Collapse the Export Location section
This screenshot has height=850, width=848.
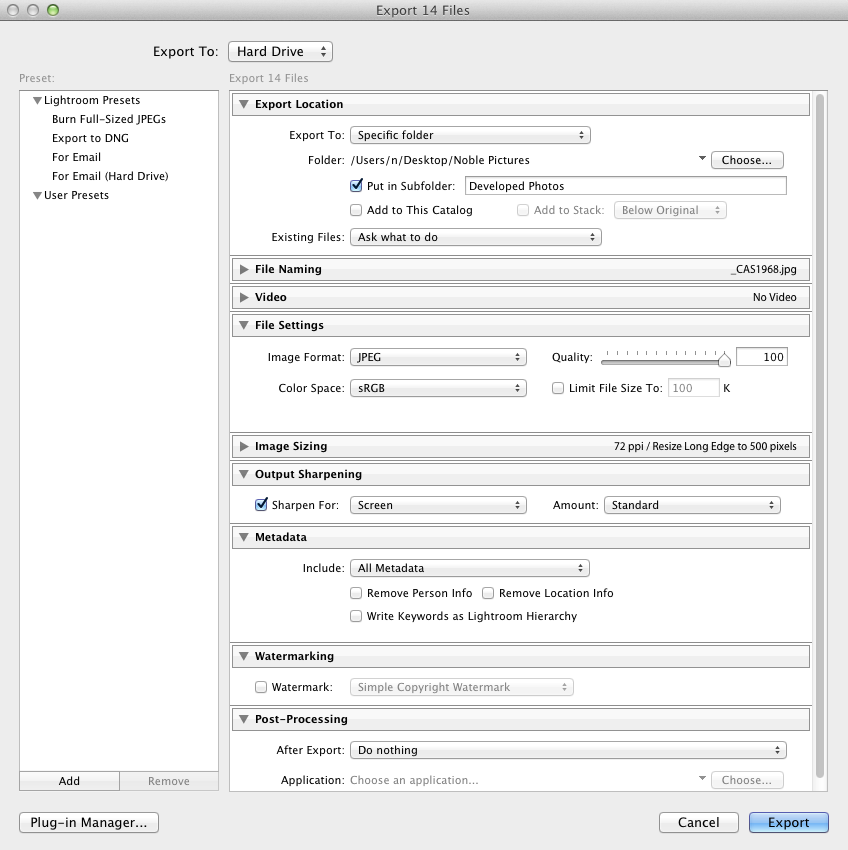243,104
